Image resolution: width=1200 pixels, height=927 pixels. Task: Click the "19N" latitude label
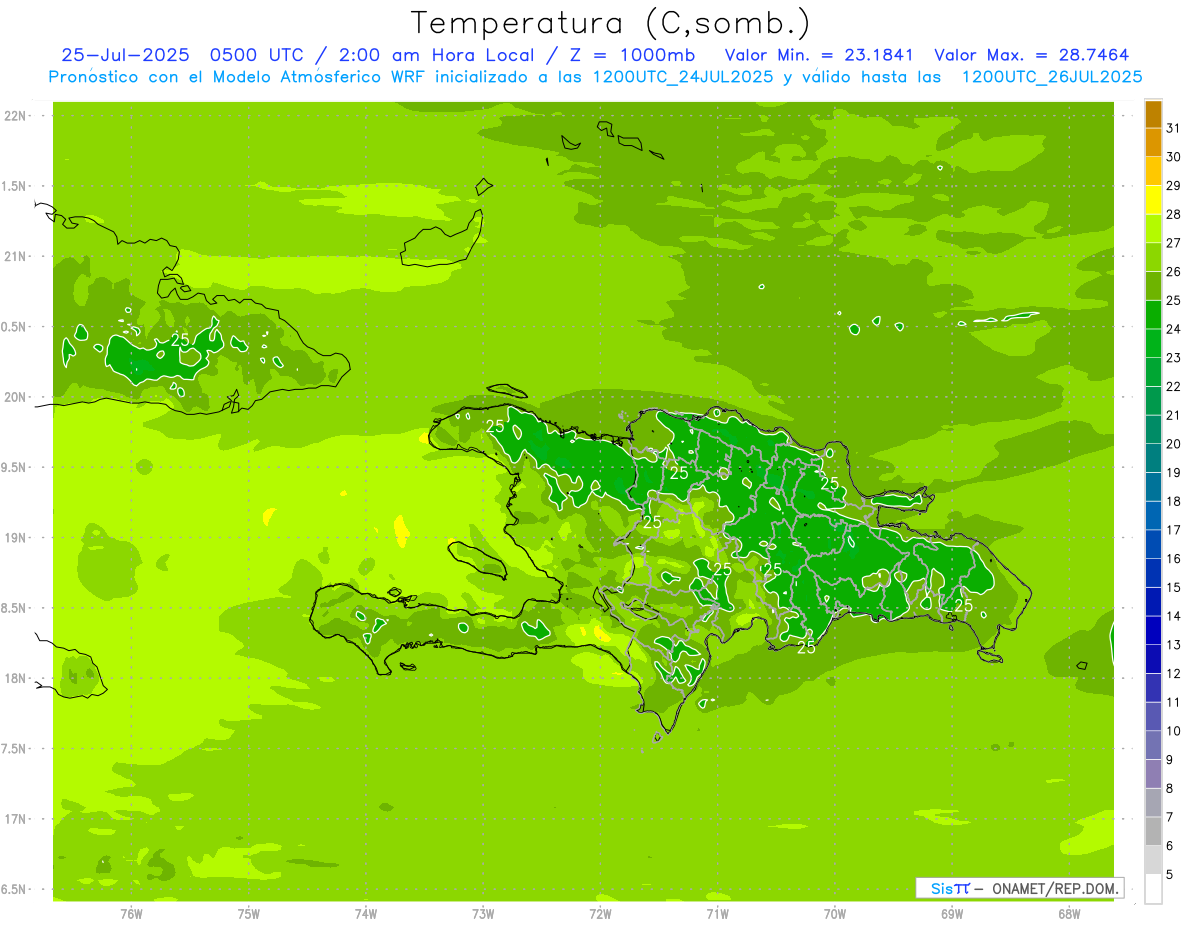(15, 538)
